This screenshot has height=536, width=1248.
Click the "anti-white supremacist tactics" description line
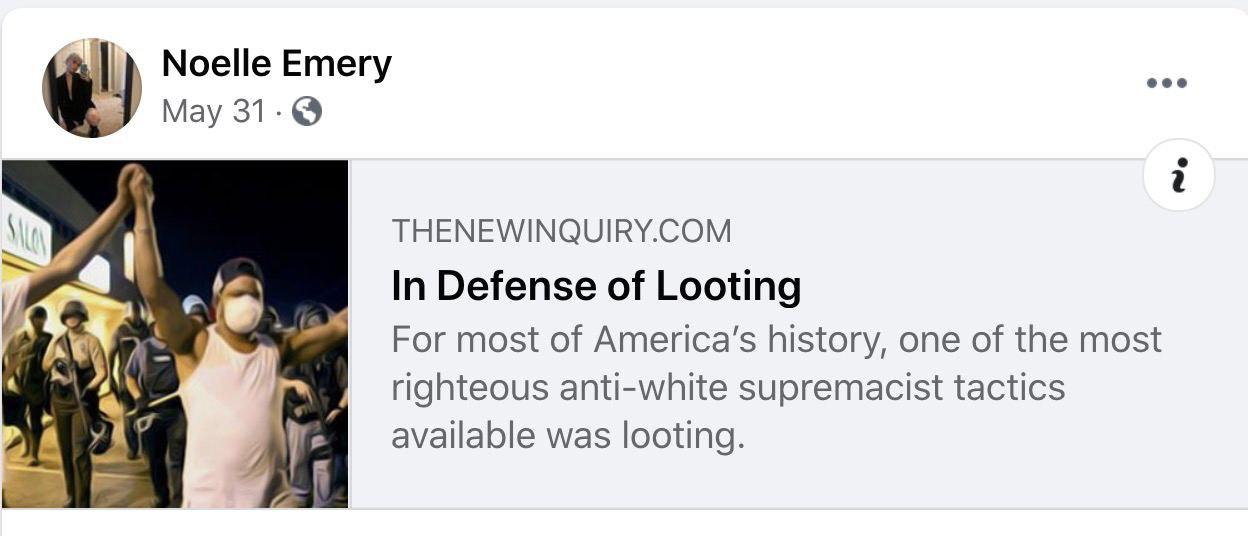pyautogui.click(x=728, y=388)
